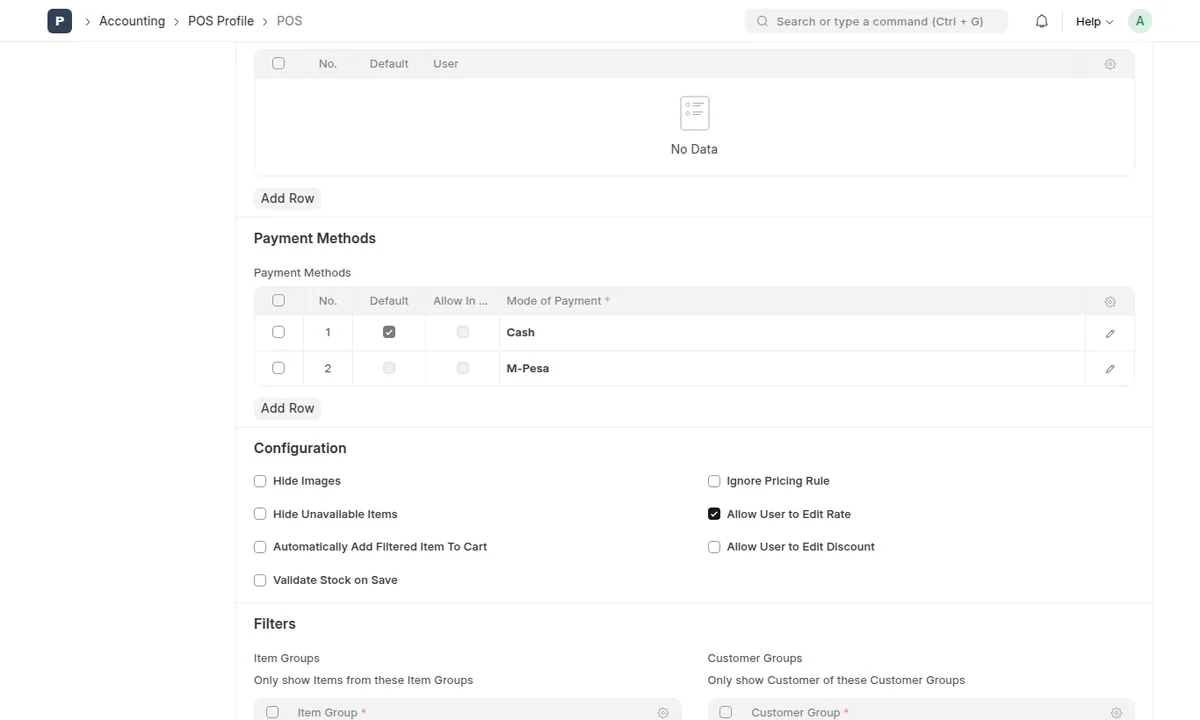Open Payment Methods table settings gear

coord(1110,302)
